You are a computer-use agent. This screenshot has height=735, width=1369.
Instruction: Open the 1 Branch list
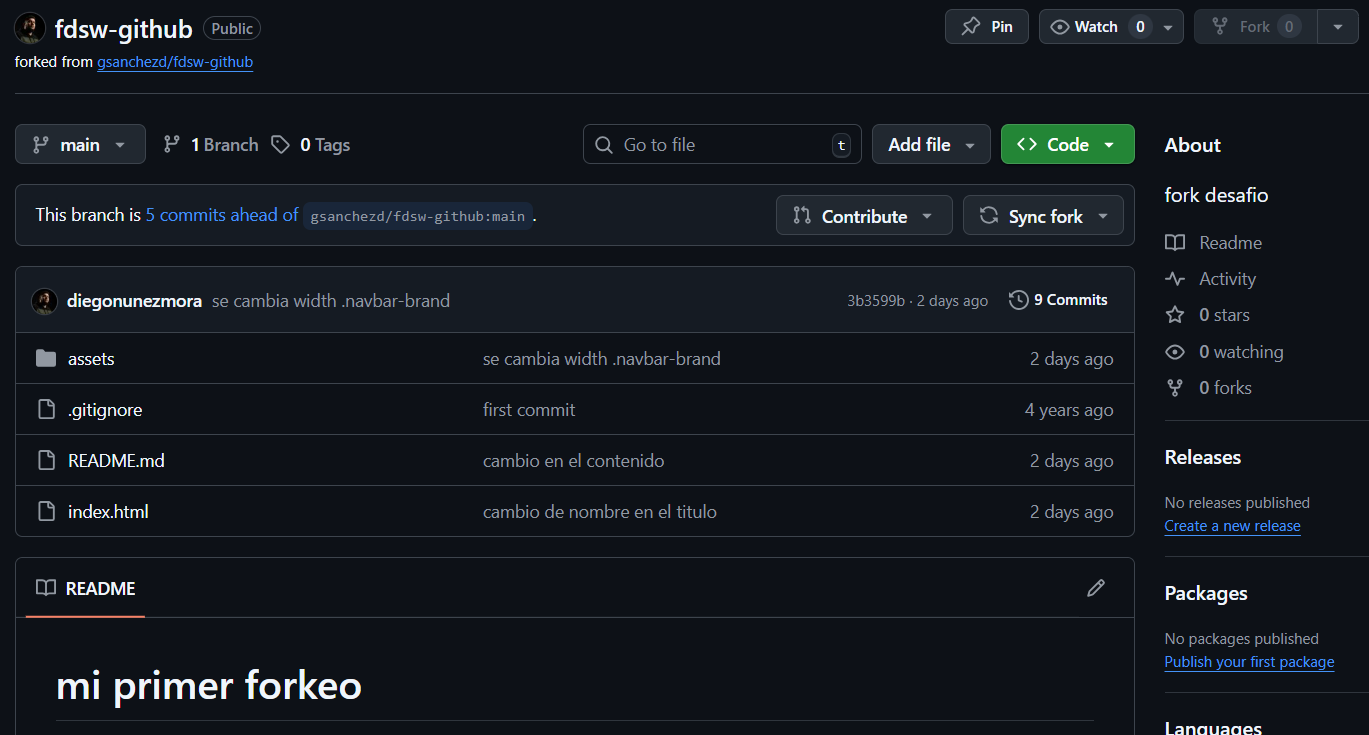pos(211,145)
